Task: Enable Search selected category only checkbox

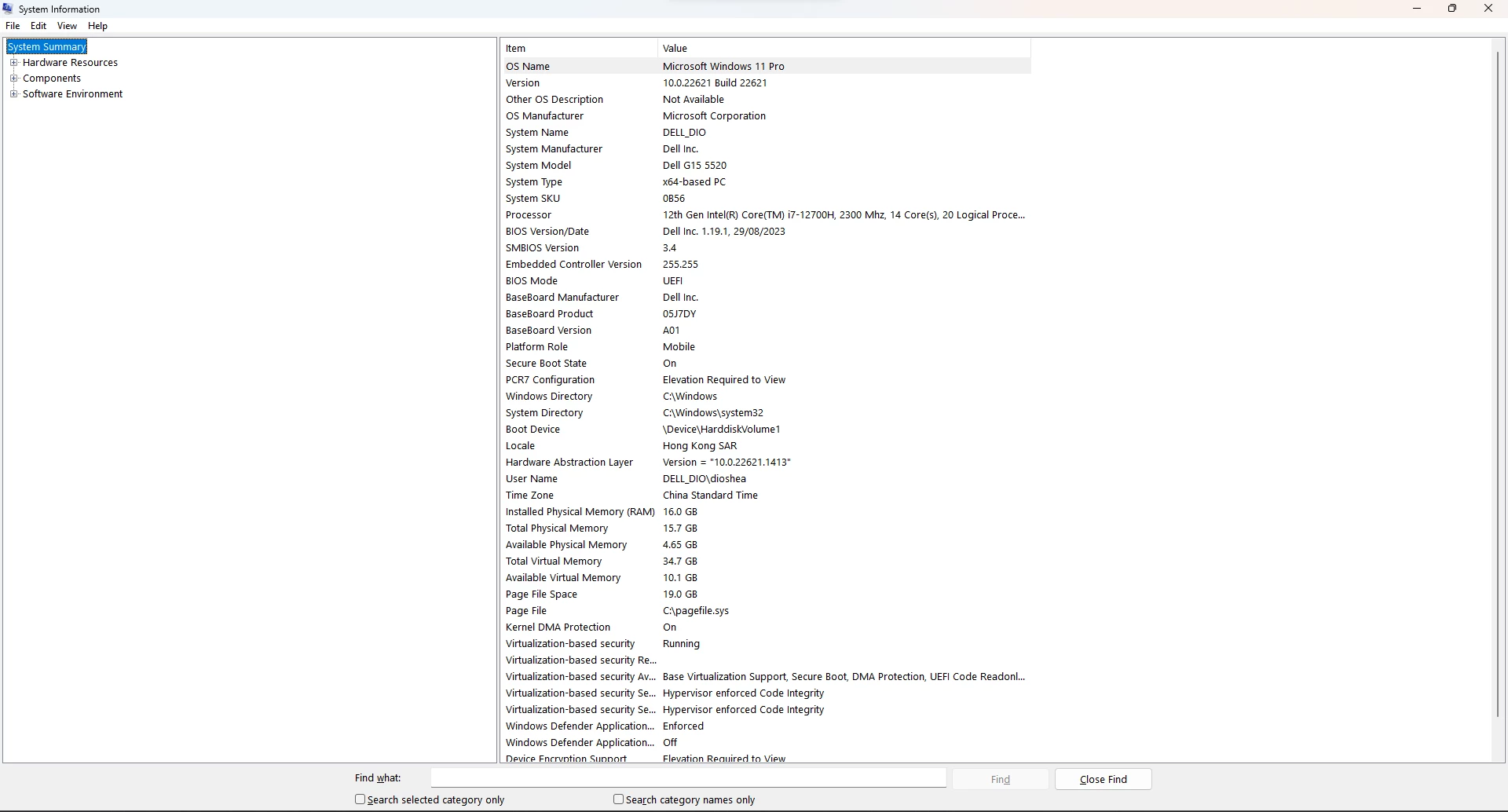Action: (361, 799)
